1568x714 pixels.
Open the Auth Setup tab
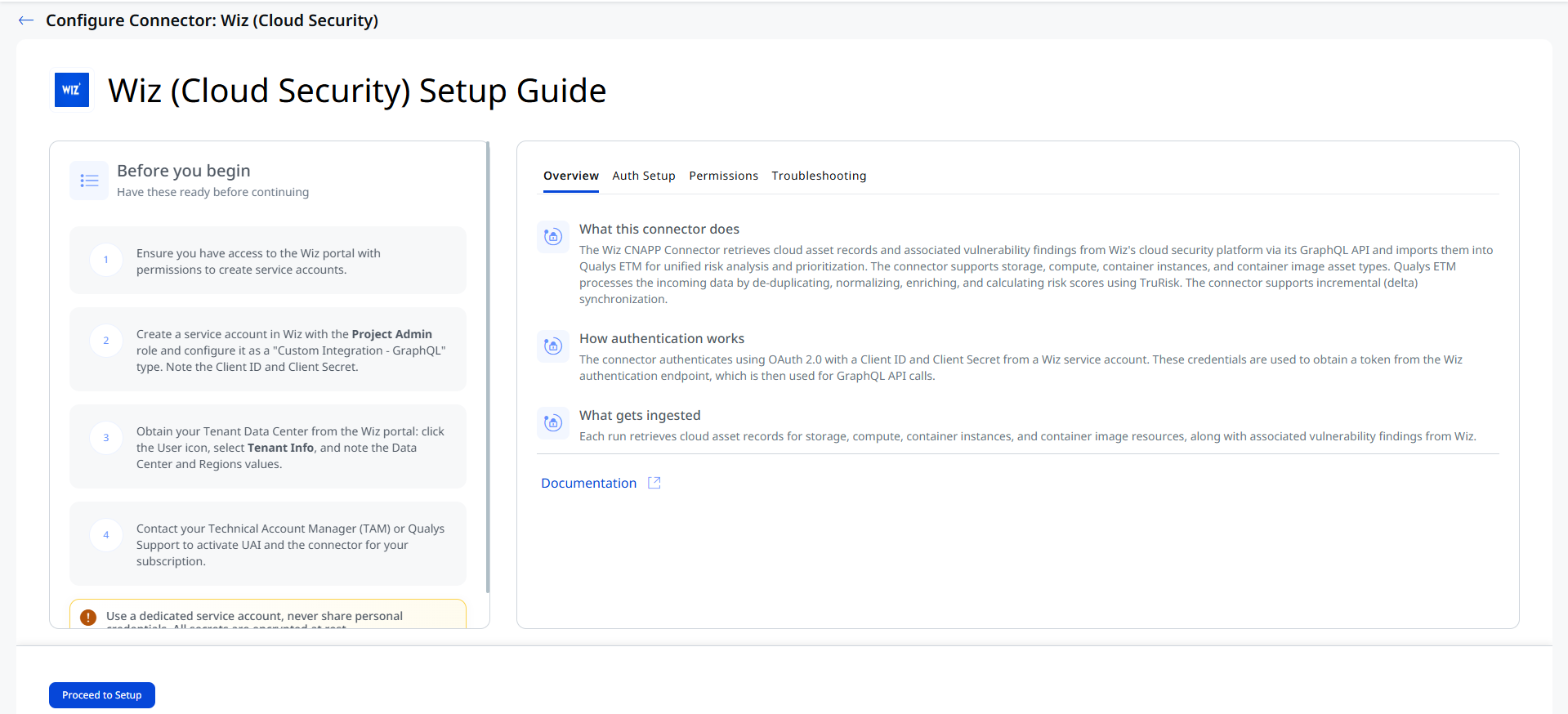(x=644, y=176)
